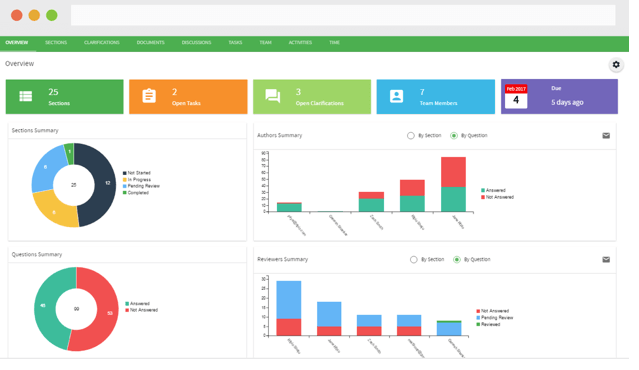Toggle Pending Review legend in Reviewers Summary
639x370 pixels.
(494, 317)
